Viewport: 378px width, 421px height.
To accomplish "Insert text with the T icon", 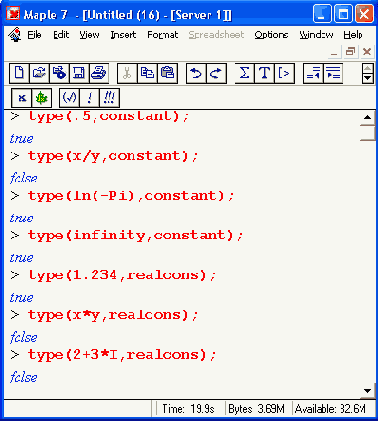I will click(x=265, y=73).
